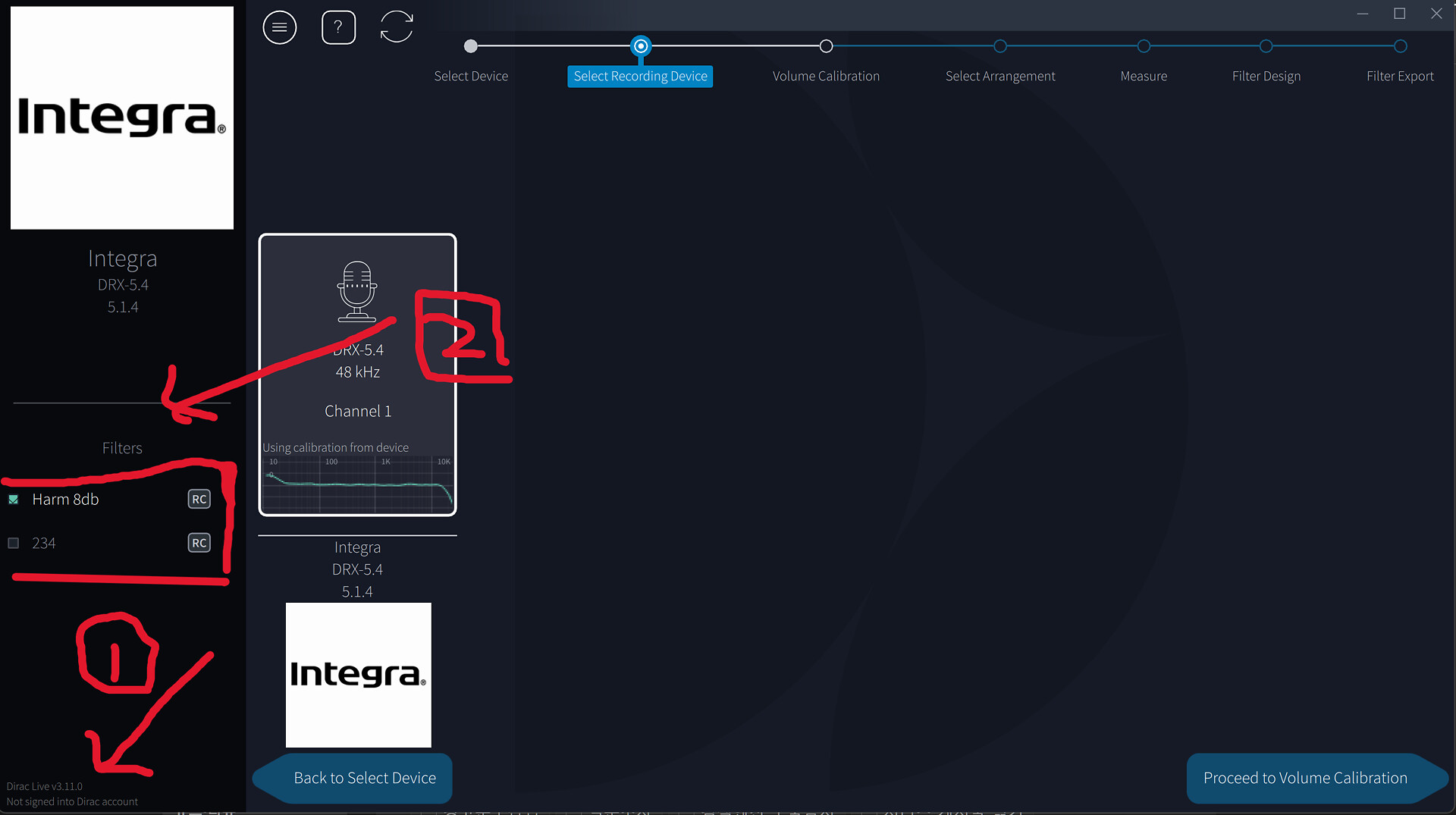This screenshot has width=1456, height=815.
Task: Select the 234 filter name
Action: (44, 544)
